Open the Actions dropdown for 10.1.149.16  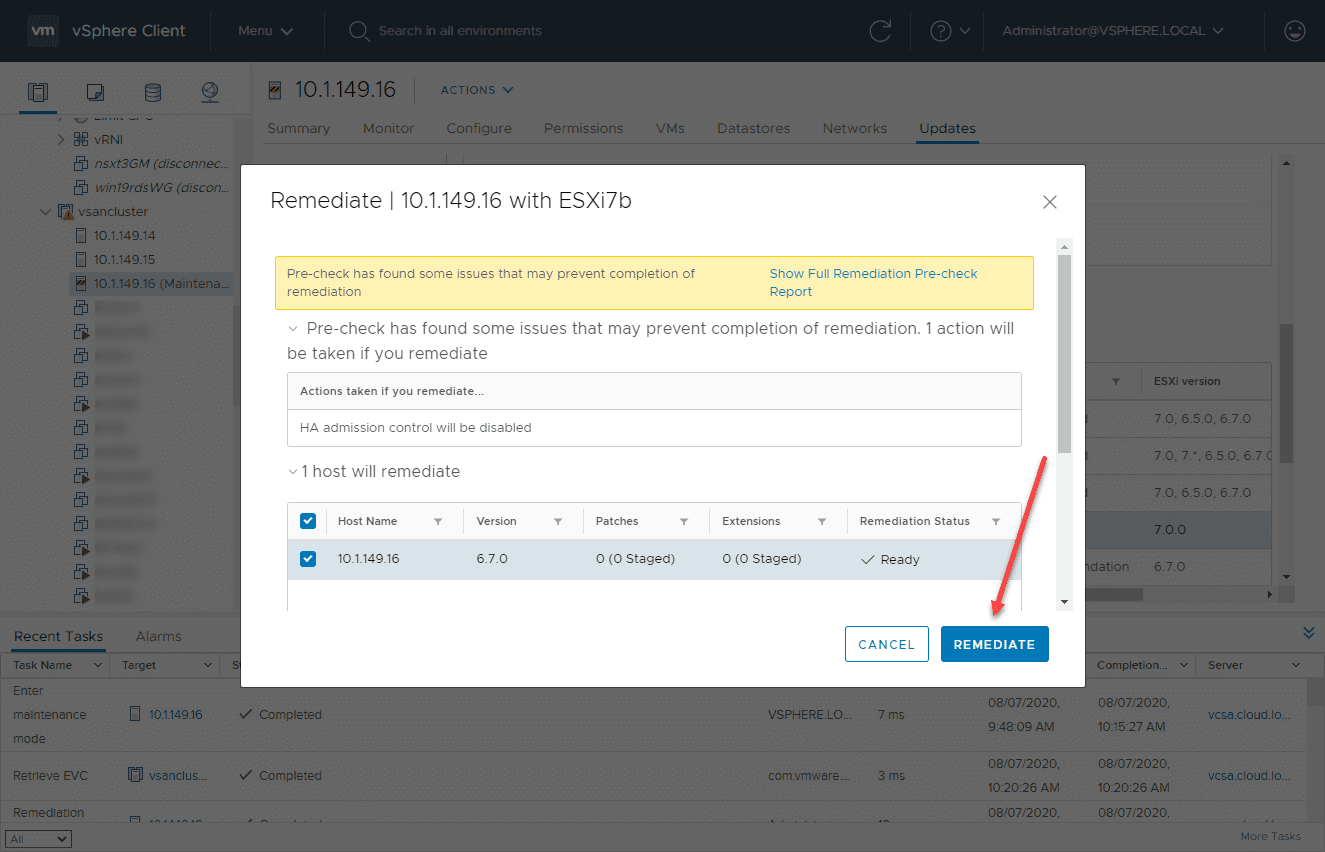click(x=475, y=89)
